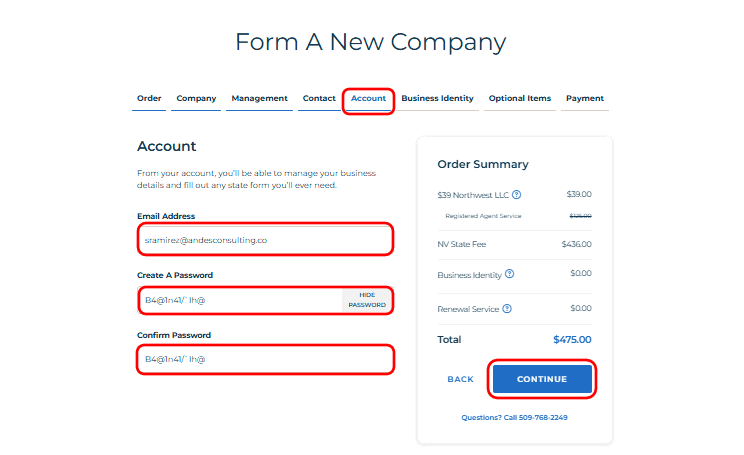Image resolution: width=744 pixels, height=455 pixels.
Task: Jump to the Payment tab
Action: (x=585, y=99)
